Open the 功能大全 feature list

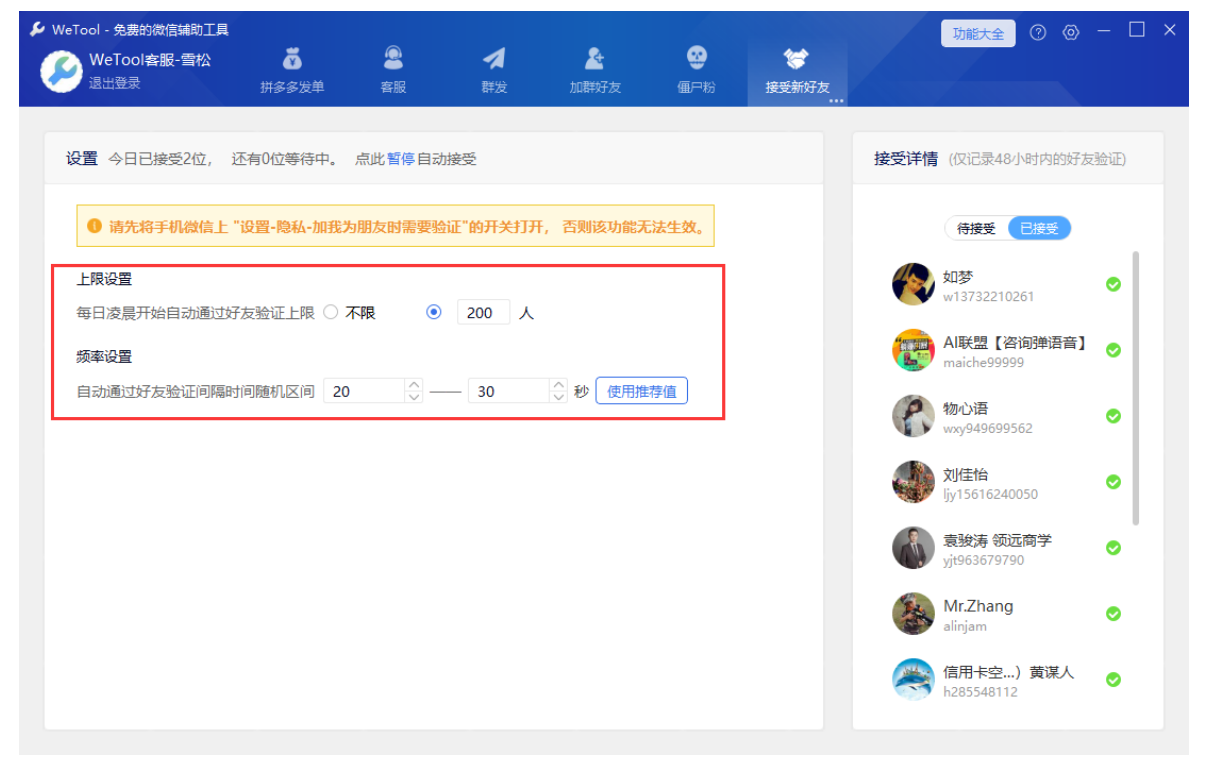[978, 33]
